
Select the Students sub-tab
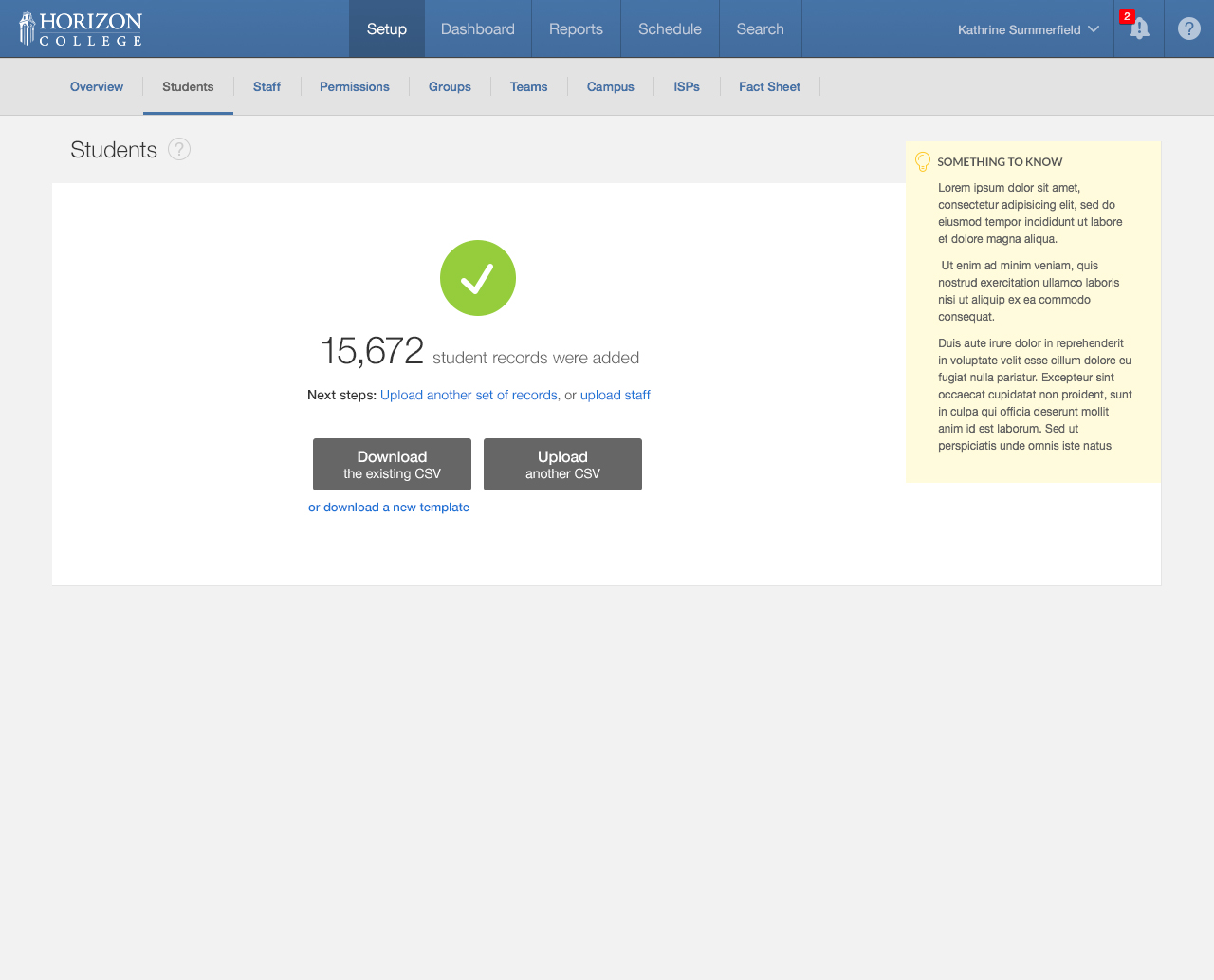(188, 86)
